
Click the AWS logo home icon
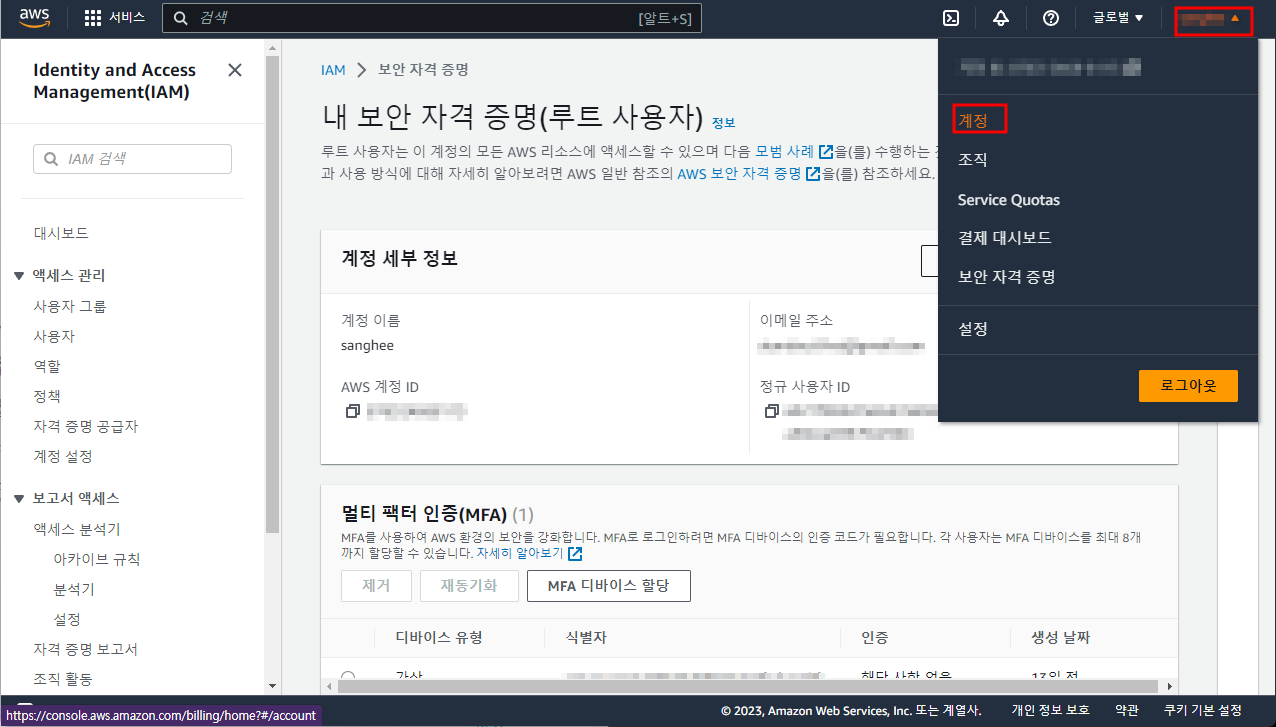pos(35,17)
